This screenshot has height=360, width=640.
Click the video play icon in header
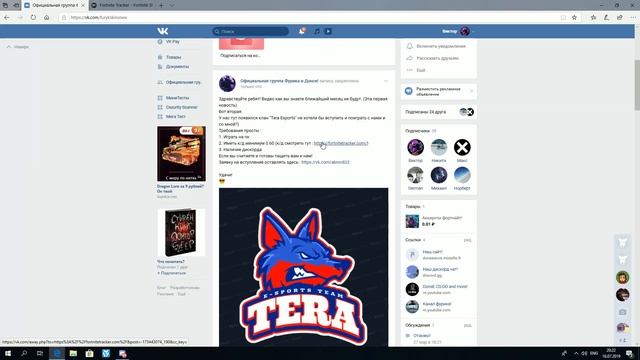(x=328, y=31)
